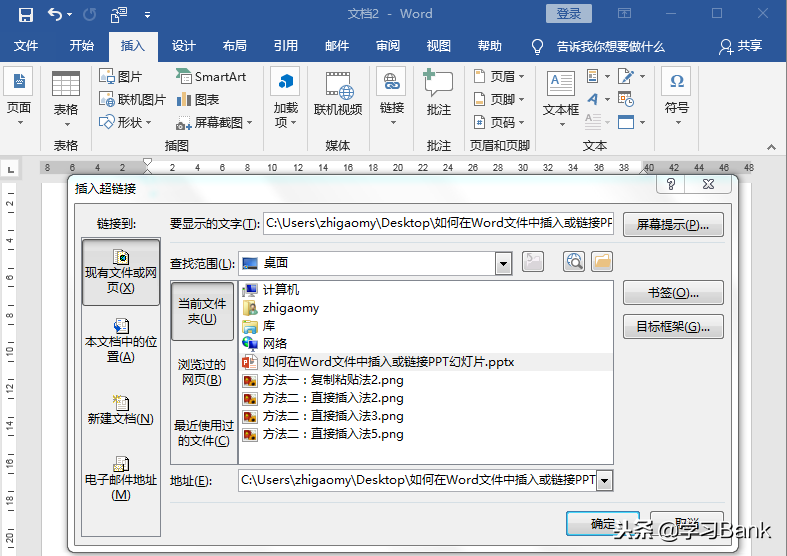Click the 登录 sign-in button
The width and height of the screenshot is (787, 556).
pos(569,14)
